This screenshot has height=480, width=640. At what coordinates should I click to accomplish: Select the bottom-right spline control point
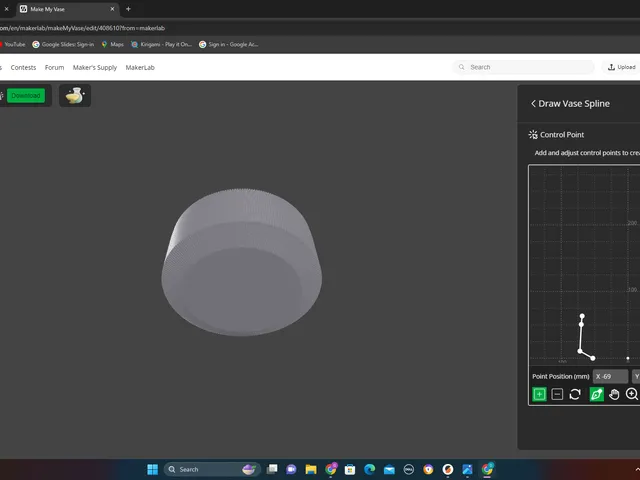(x=593, y=358)
